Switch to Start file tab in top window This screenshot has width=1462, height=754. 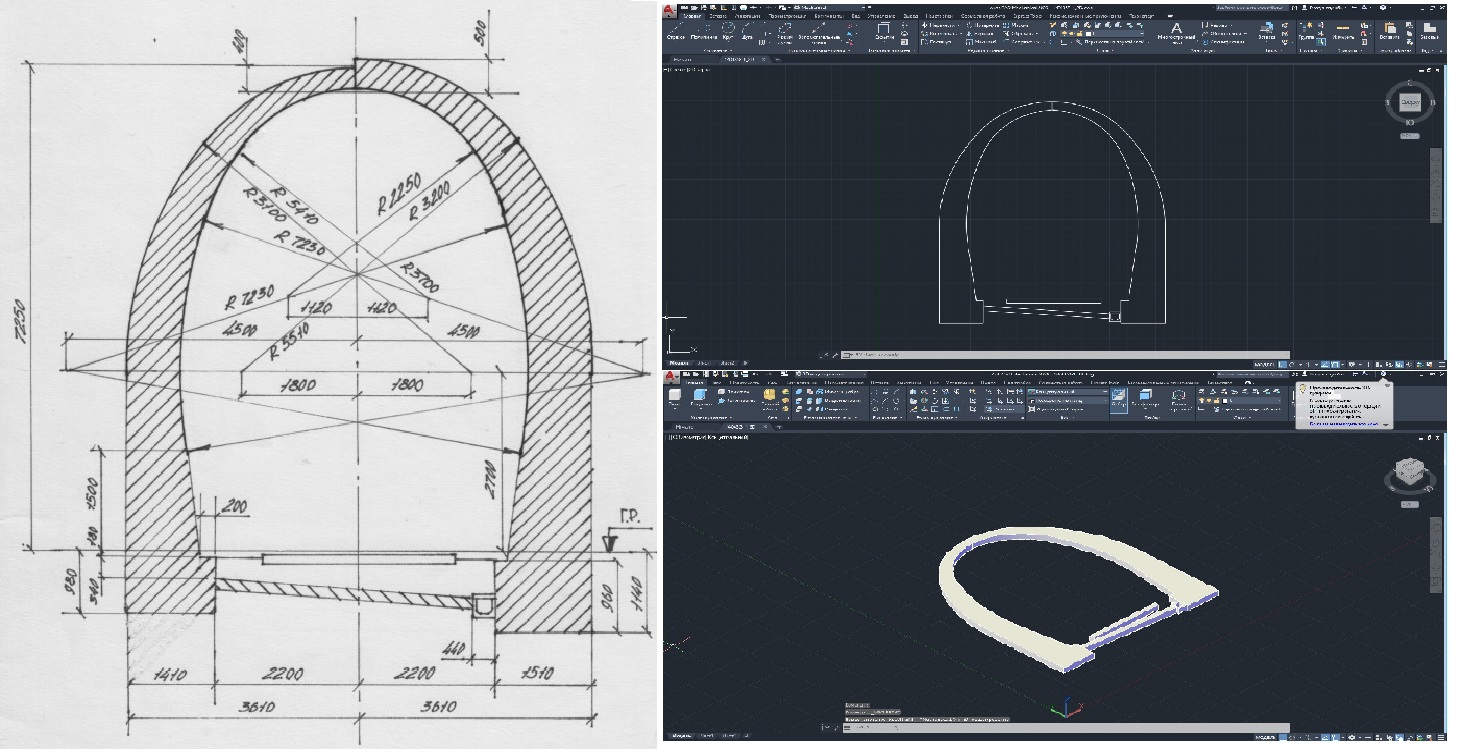click(x=685, y=59)
